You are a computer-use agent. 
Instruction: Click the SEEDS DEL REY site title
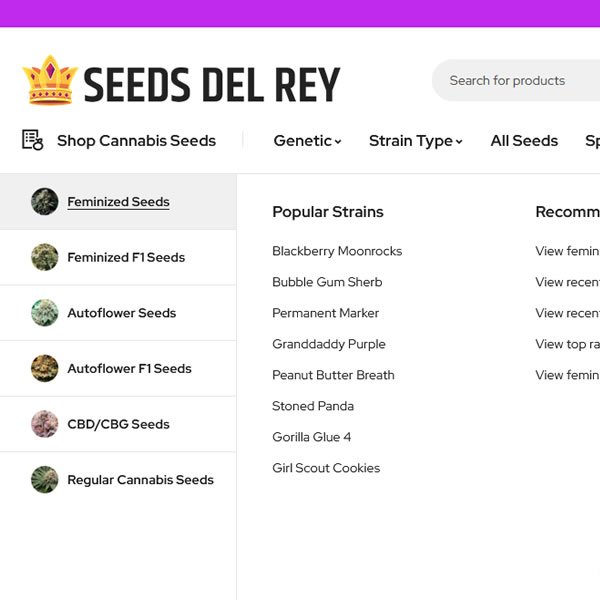pos(212,85)
